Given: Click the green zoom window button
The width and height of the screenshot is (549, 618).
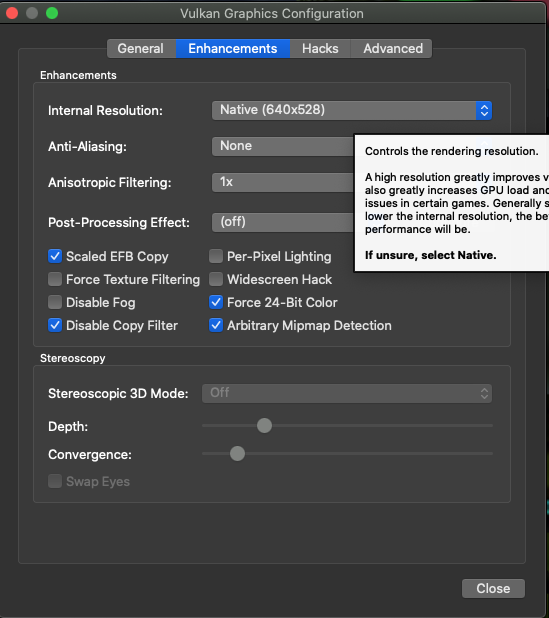Looking at the screenshot, I should click(52, 13).
